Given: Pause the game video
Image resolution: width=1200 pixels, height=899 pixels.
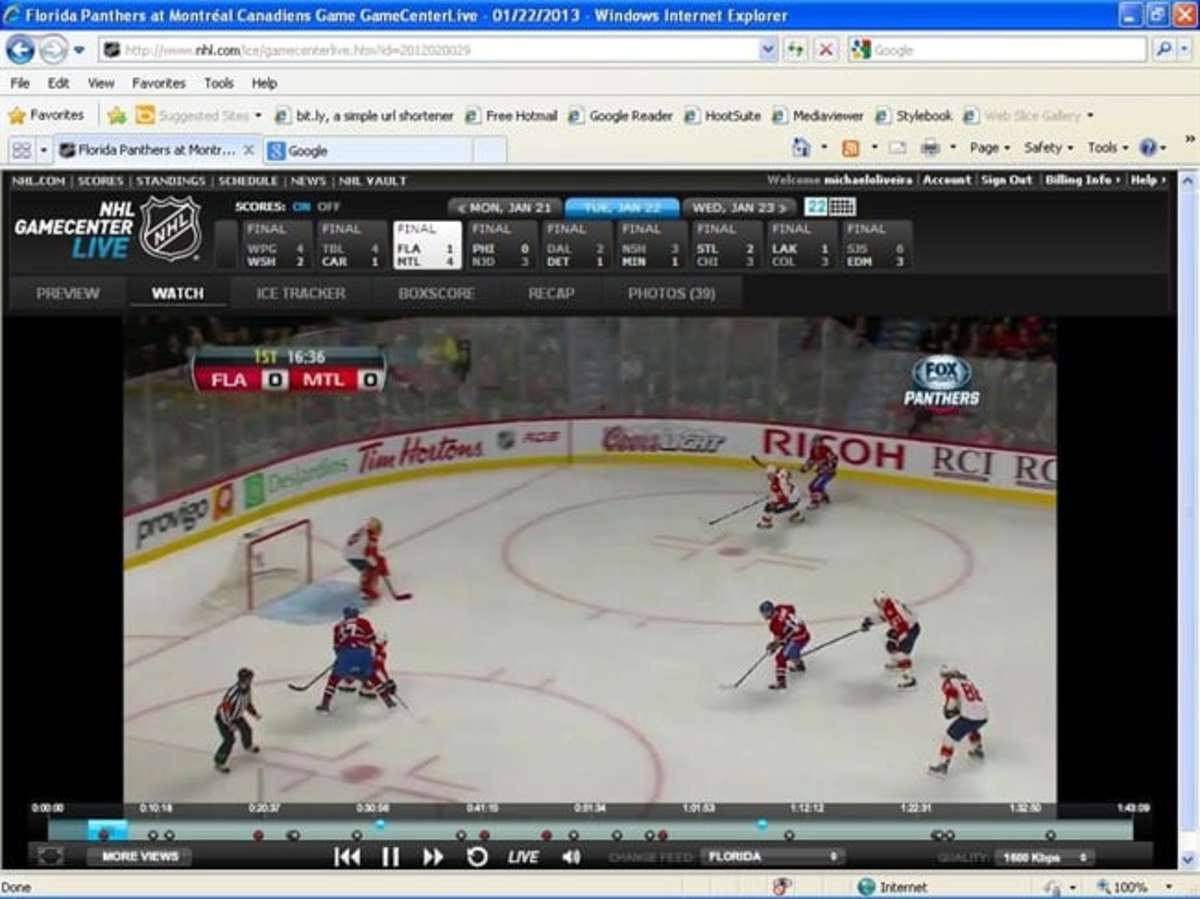Looking at the screenshot, I should tap(390, 857).
